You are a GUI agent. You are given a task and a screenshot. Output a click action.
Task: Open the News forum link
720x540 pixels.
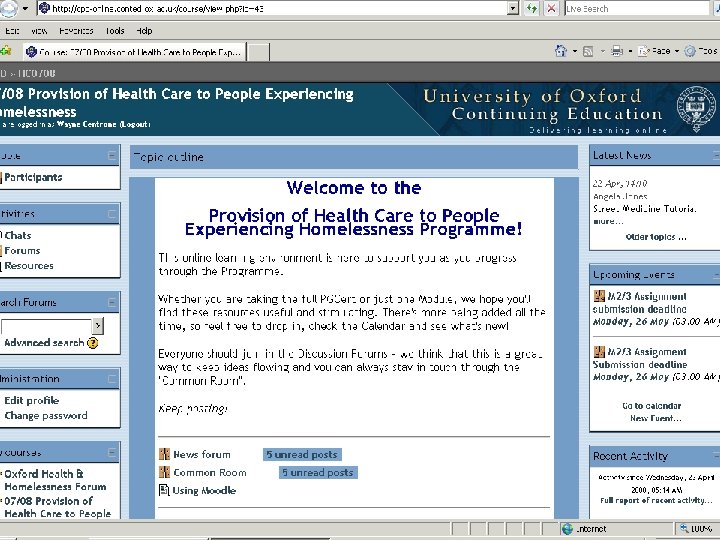pyautogui.click(x=202, y=455)
